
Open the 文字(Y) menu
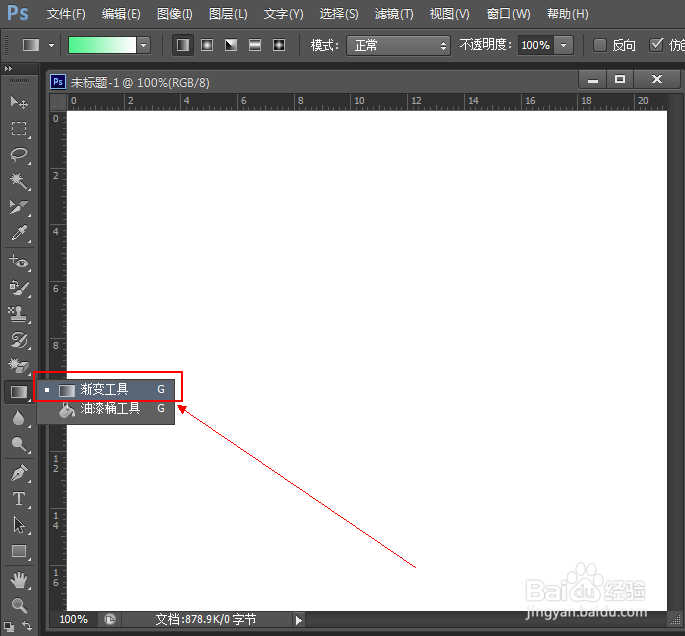coord(283,14)
